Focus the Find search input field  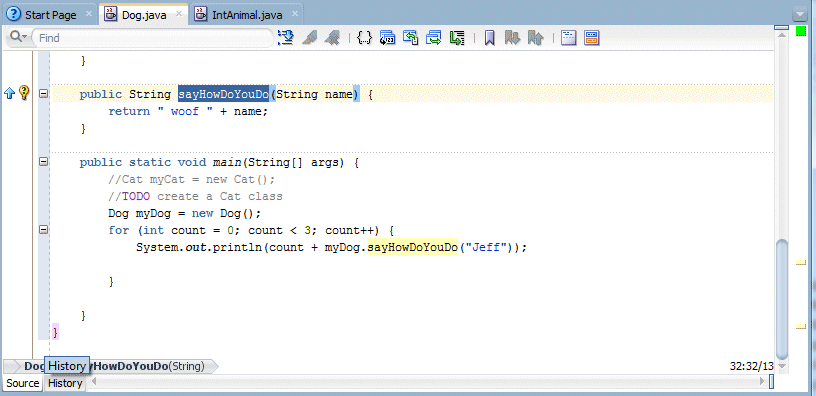153,37
